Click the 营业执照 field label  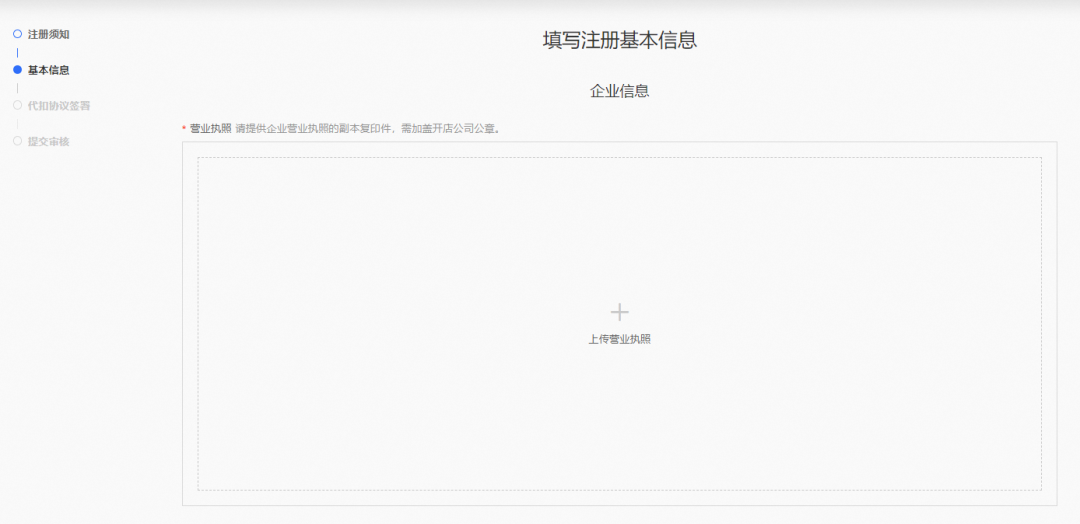pos(210,129)
